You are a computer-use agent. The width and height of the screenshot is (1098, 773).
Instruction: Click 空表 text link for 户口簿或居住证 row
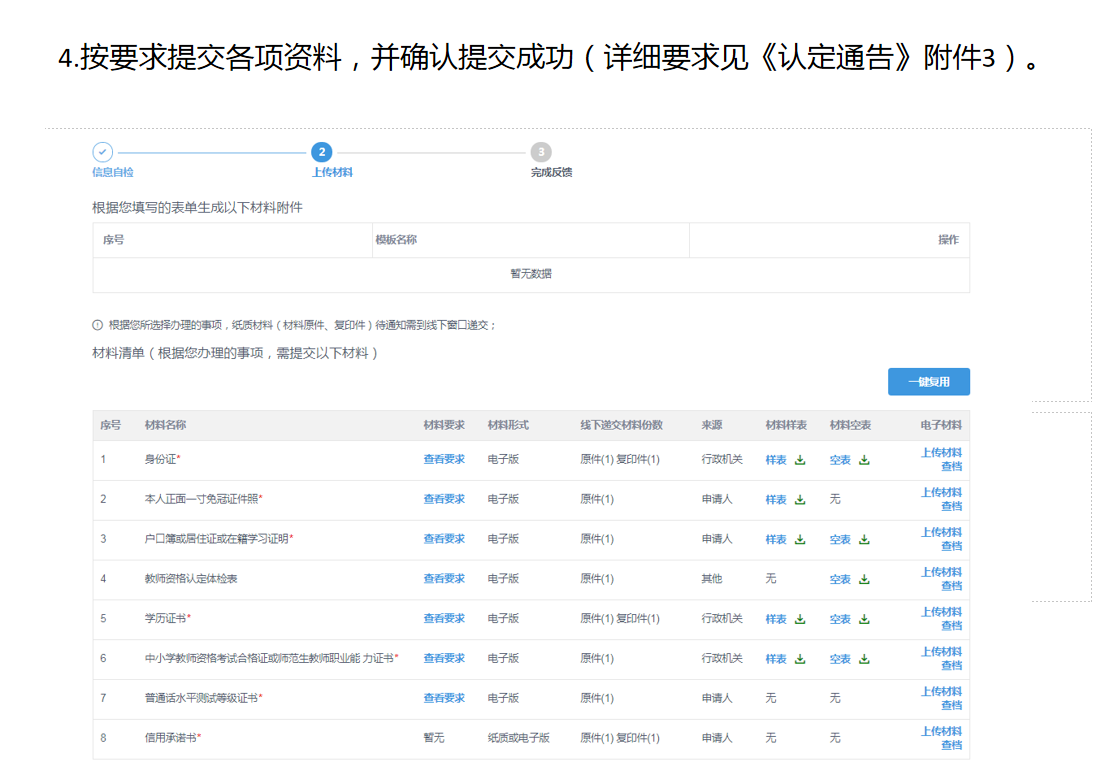840,540
